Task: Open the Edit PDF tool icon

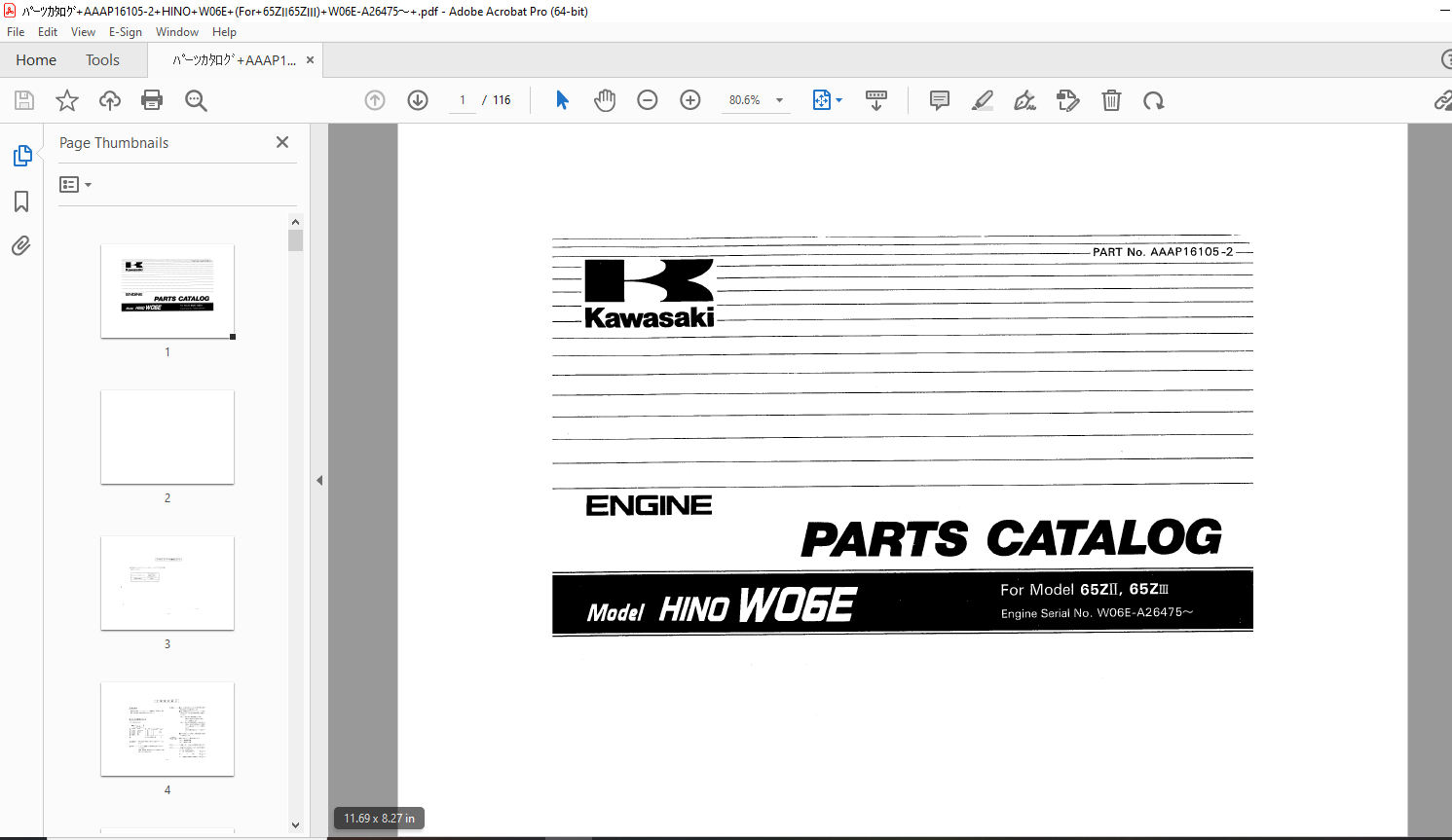Action: click(x=1068, y=100)
